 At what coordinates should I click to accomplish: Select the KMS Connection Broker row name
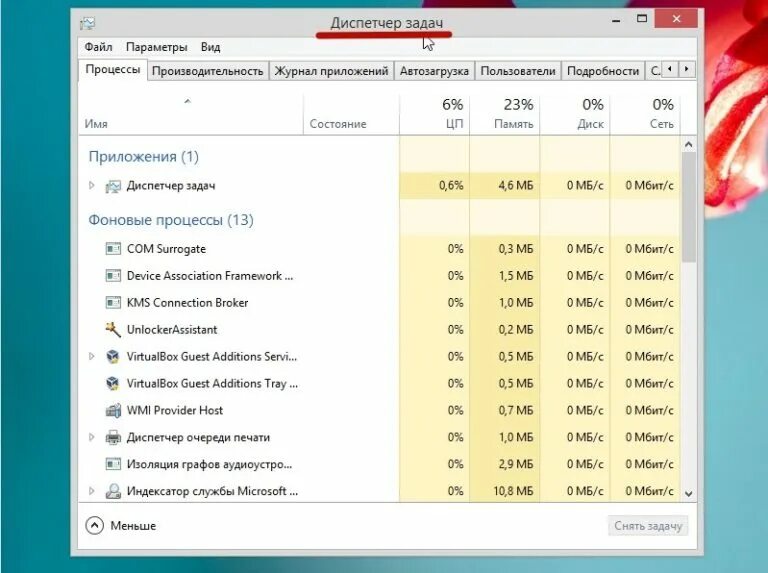pyautogui.click(x=187, y=303)
